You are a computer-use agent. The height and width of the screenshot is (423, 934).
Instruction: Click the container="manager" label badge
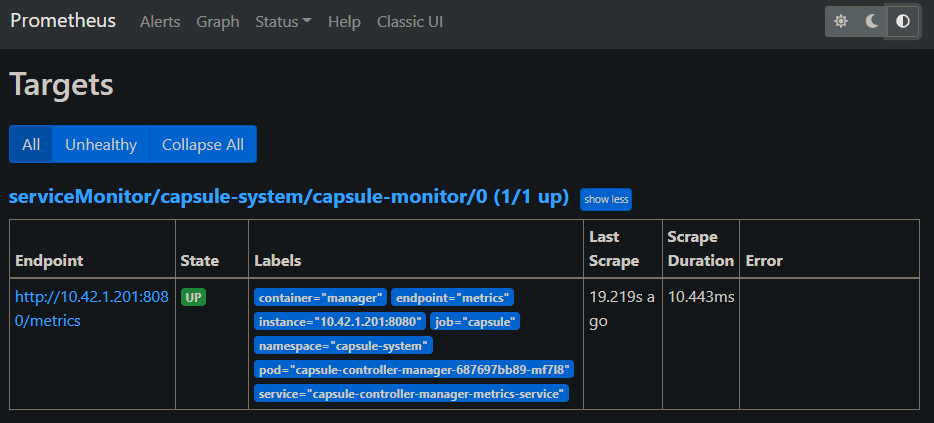click(321, 297)
